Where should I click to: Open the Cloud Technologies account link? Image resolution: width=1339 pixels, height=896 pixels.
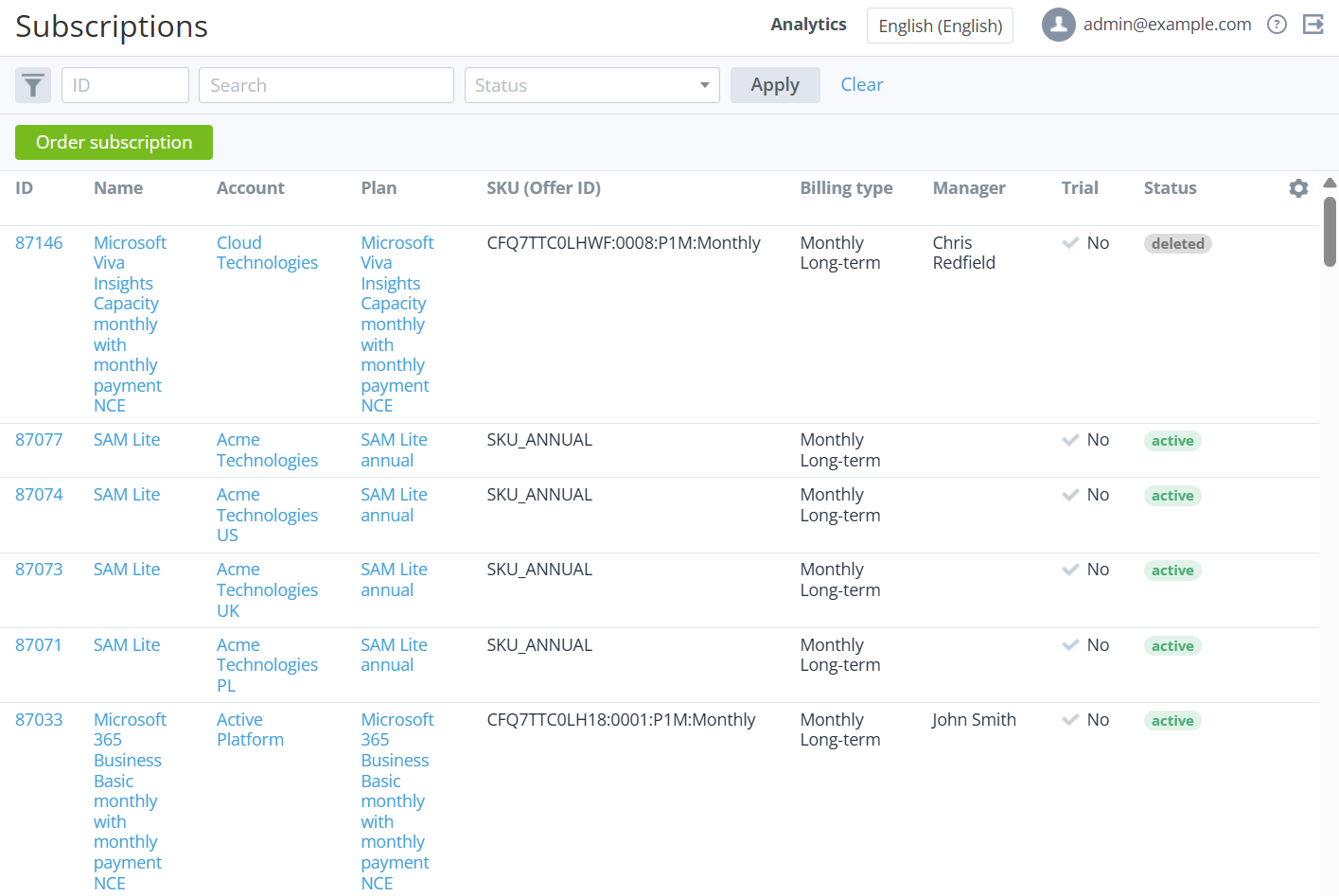point(267,253)
